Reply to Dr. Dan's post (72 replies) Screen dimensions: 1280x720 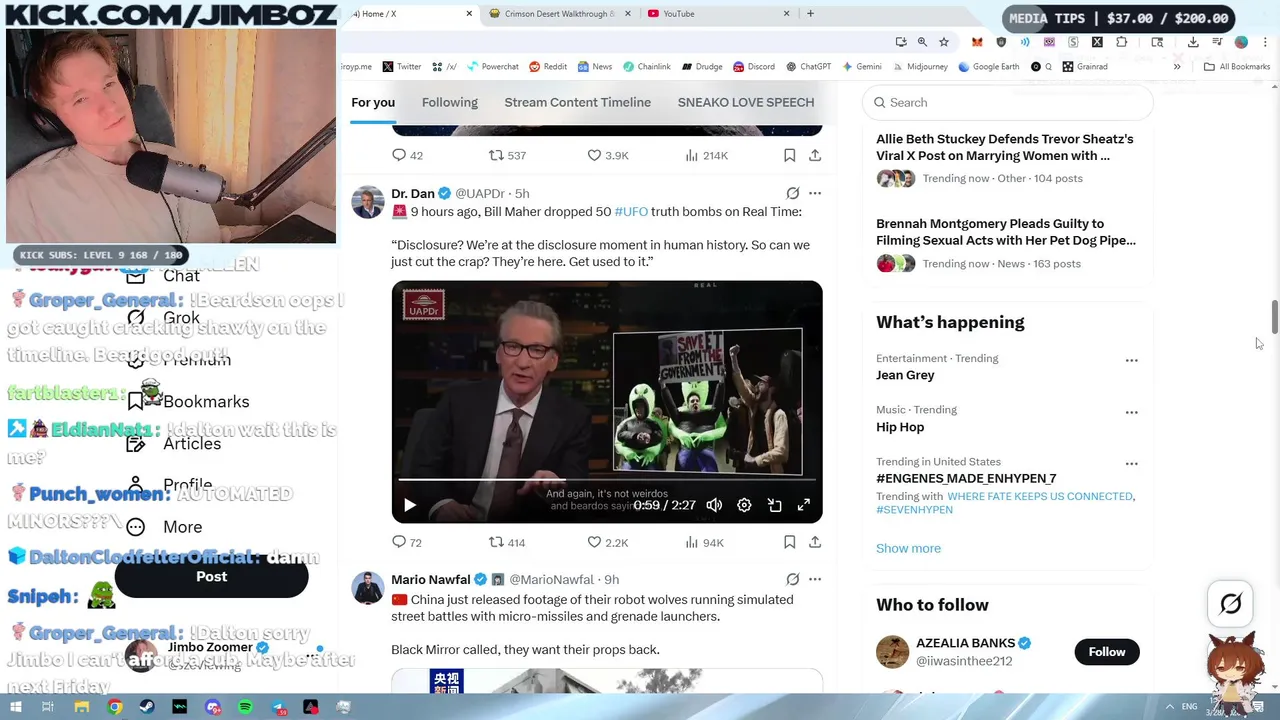click(406, 542)
